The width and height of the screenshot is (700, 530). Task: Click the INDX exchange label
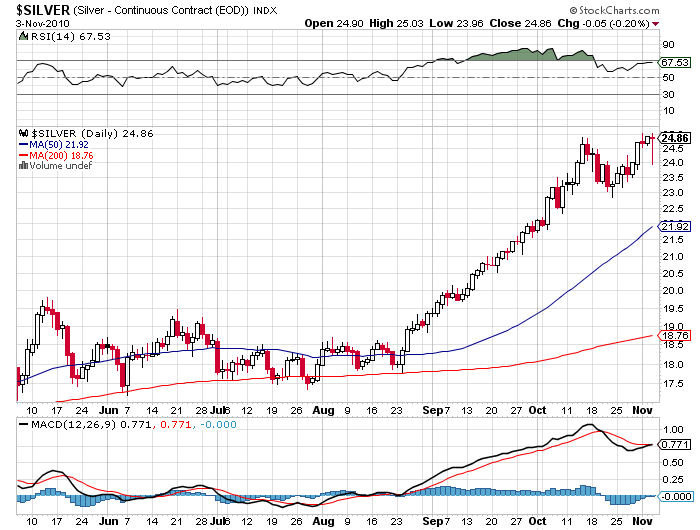tap(265, 10)
